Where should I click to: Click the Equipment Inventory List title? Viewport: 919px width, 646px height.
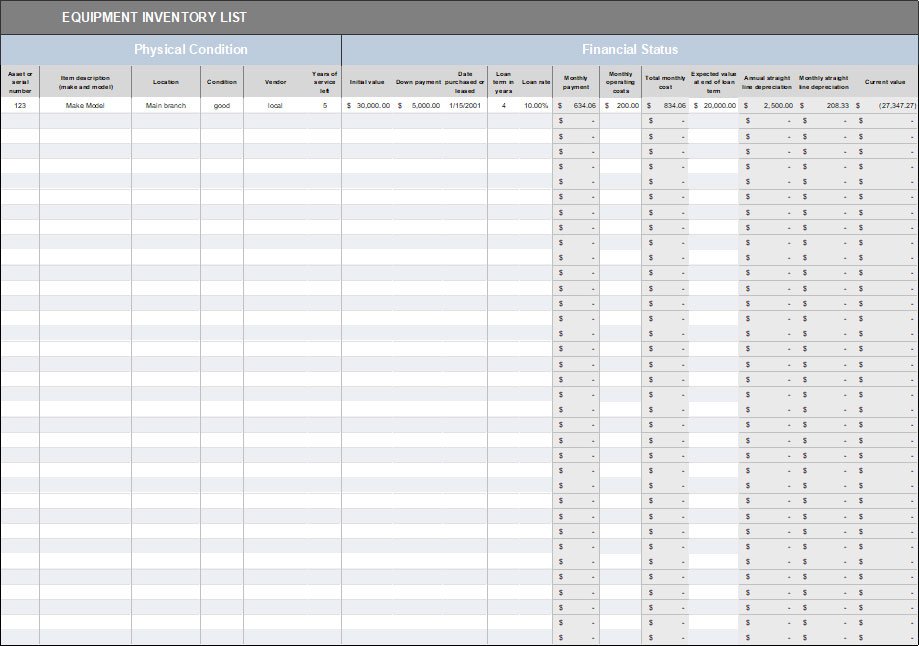[154, 17]
